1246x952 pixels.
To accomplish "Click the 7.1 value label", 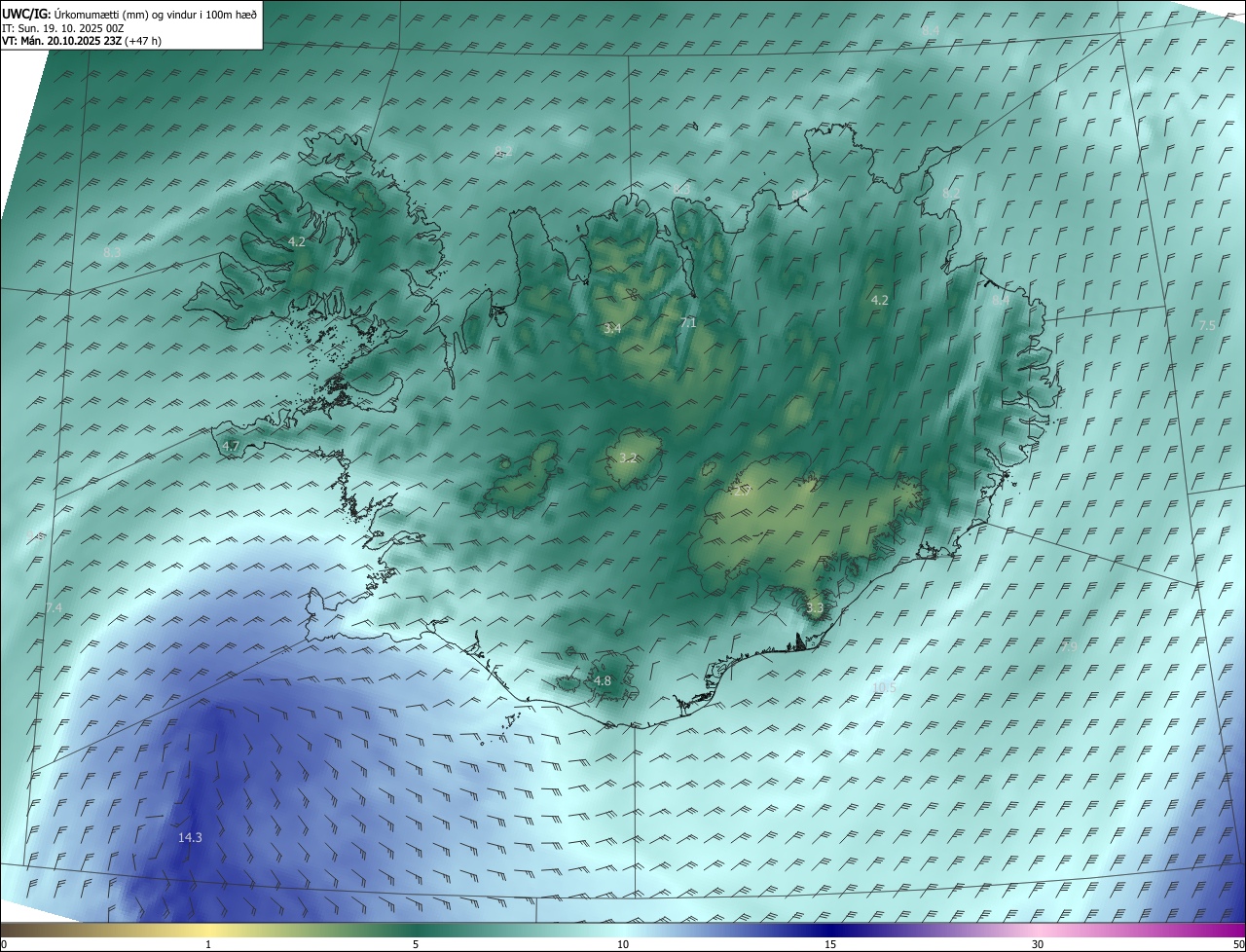I will [688, 322].
